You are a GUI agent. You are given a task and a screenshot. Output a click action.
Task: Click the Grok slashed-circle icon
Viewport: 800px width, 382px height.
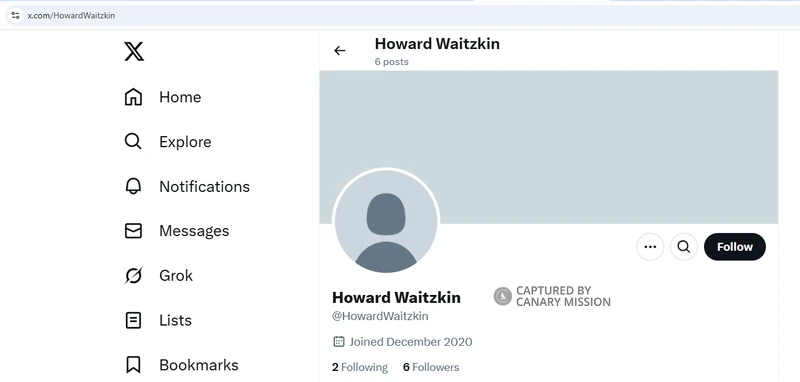coord(133,275)
